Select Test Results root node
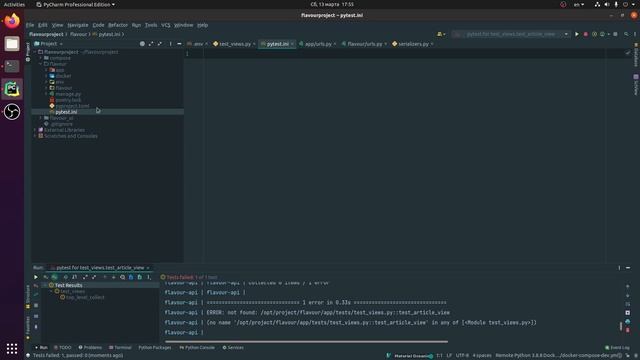The width and height of the screenshot is (640, 360). (68, 285)
